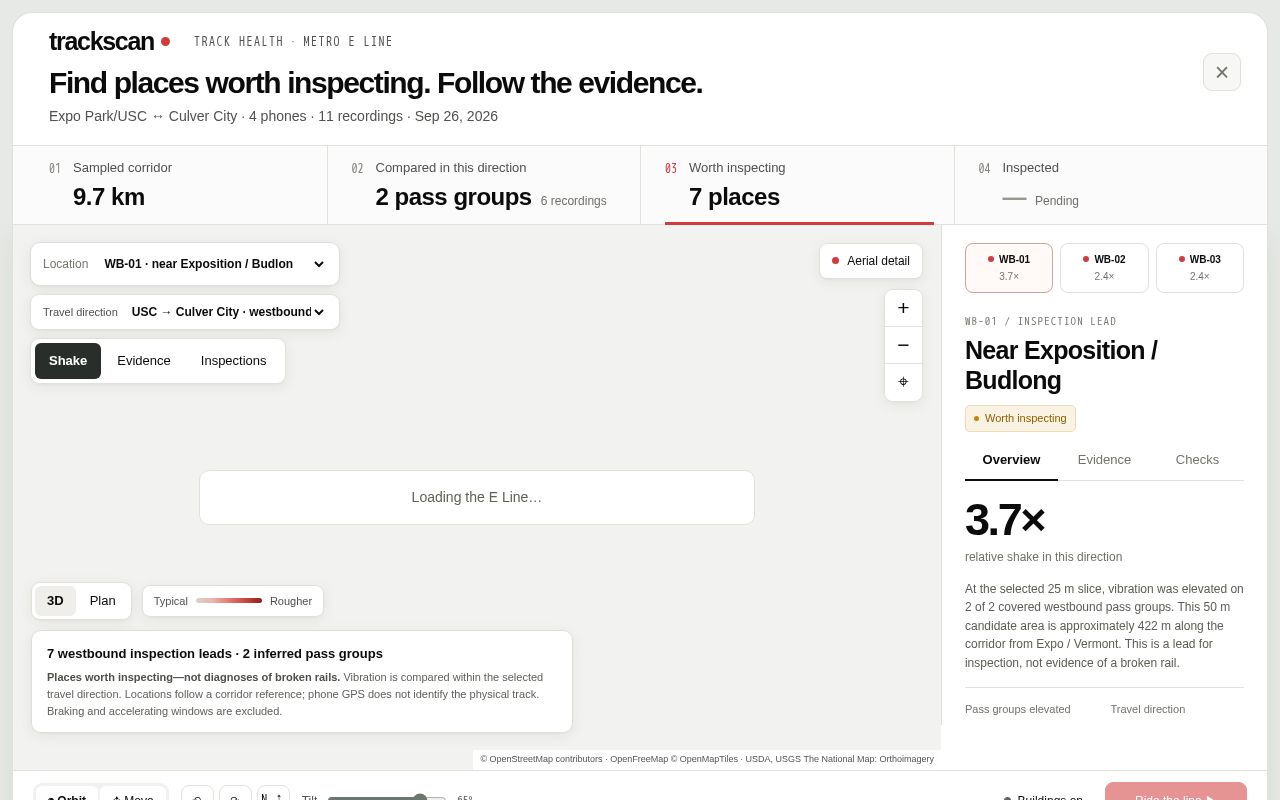Switch to 3D view
1280x800 pixels.
pos(55,601)
